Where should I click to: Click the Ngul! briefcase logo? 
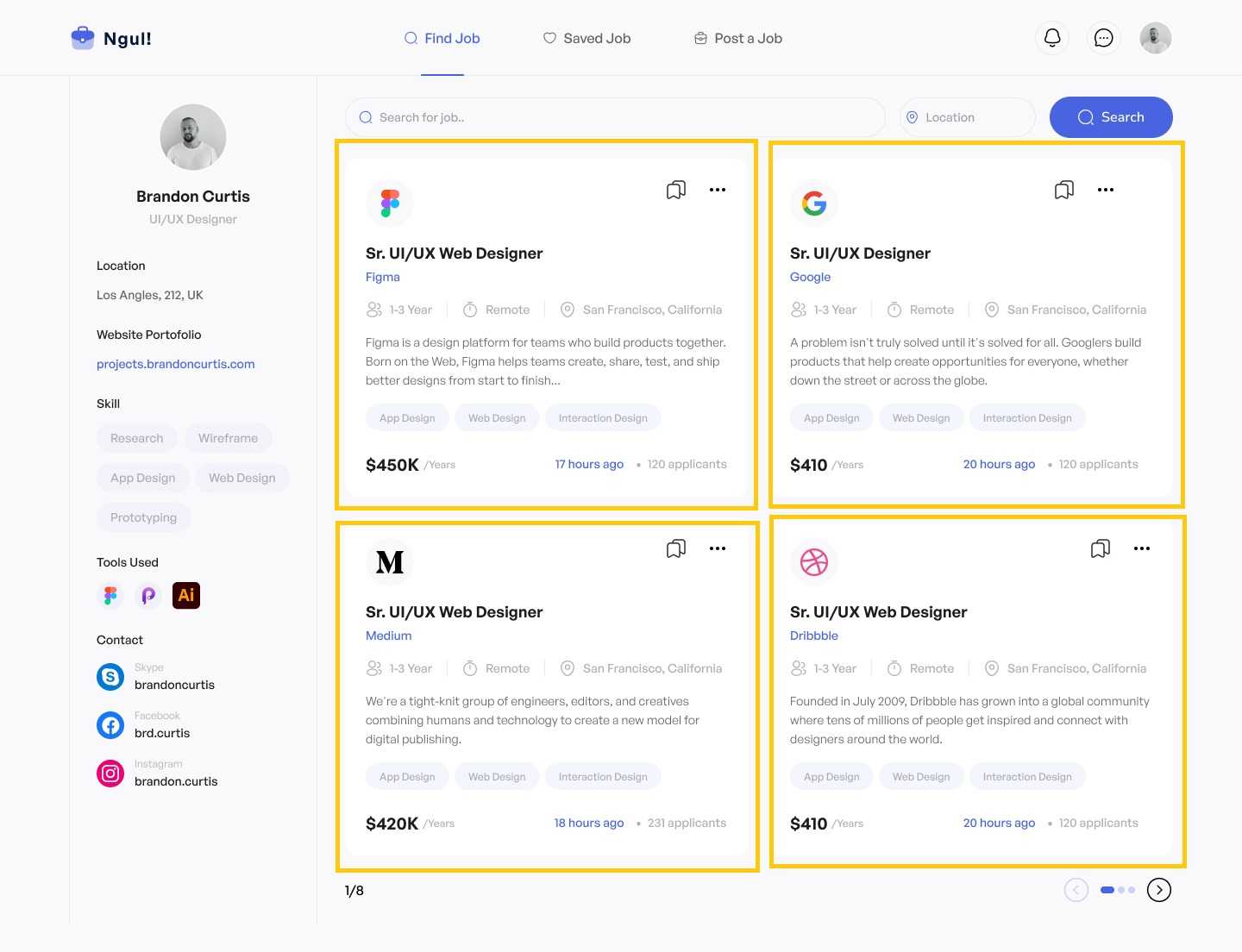[83, 38]
